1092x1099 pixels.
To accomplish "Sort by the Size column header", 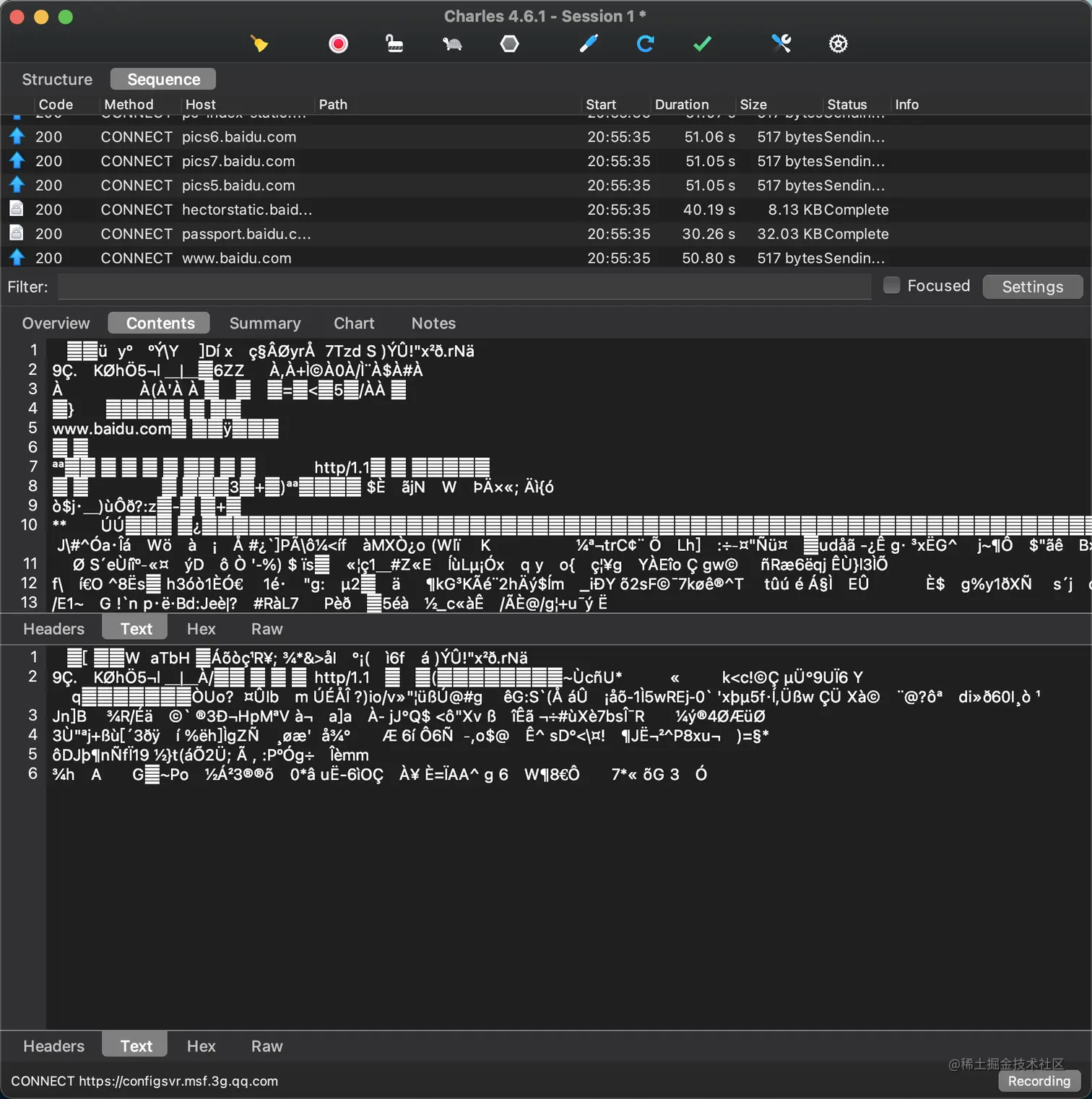I will pos(753,105).
